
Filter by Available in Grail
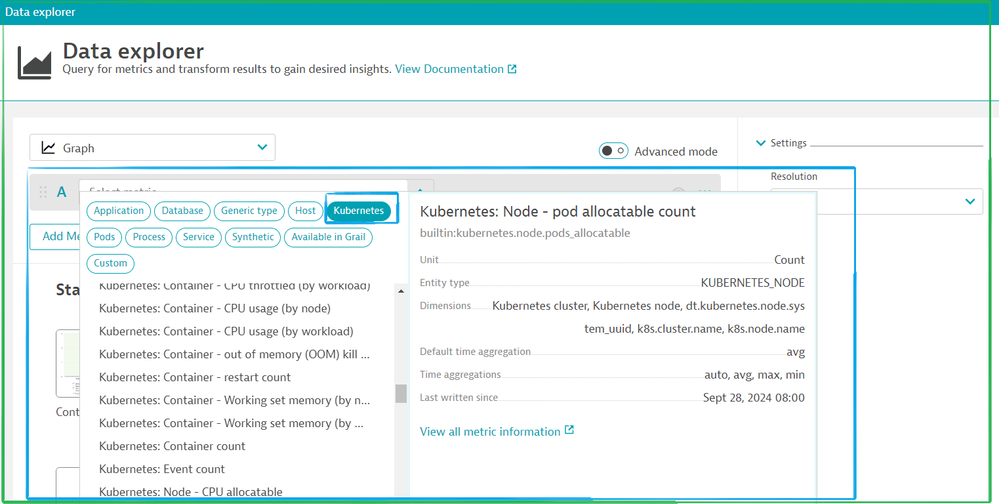click(x=328, y=237)
